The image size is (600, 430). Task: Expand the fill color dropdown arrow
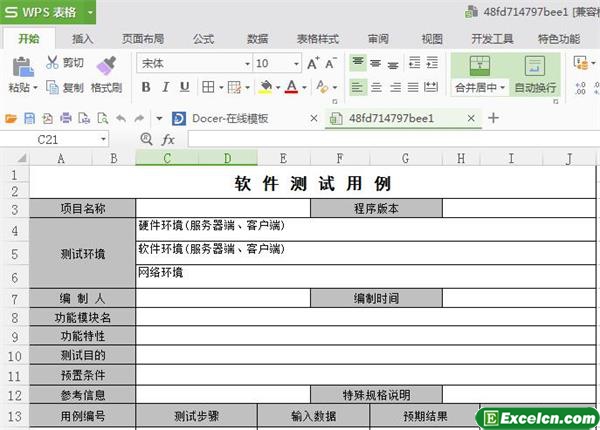coord(278,88)
